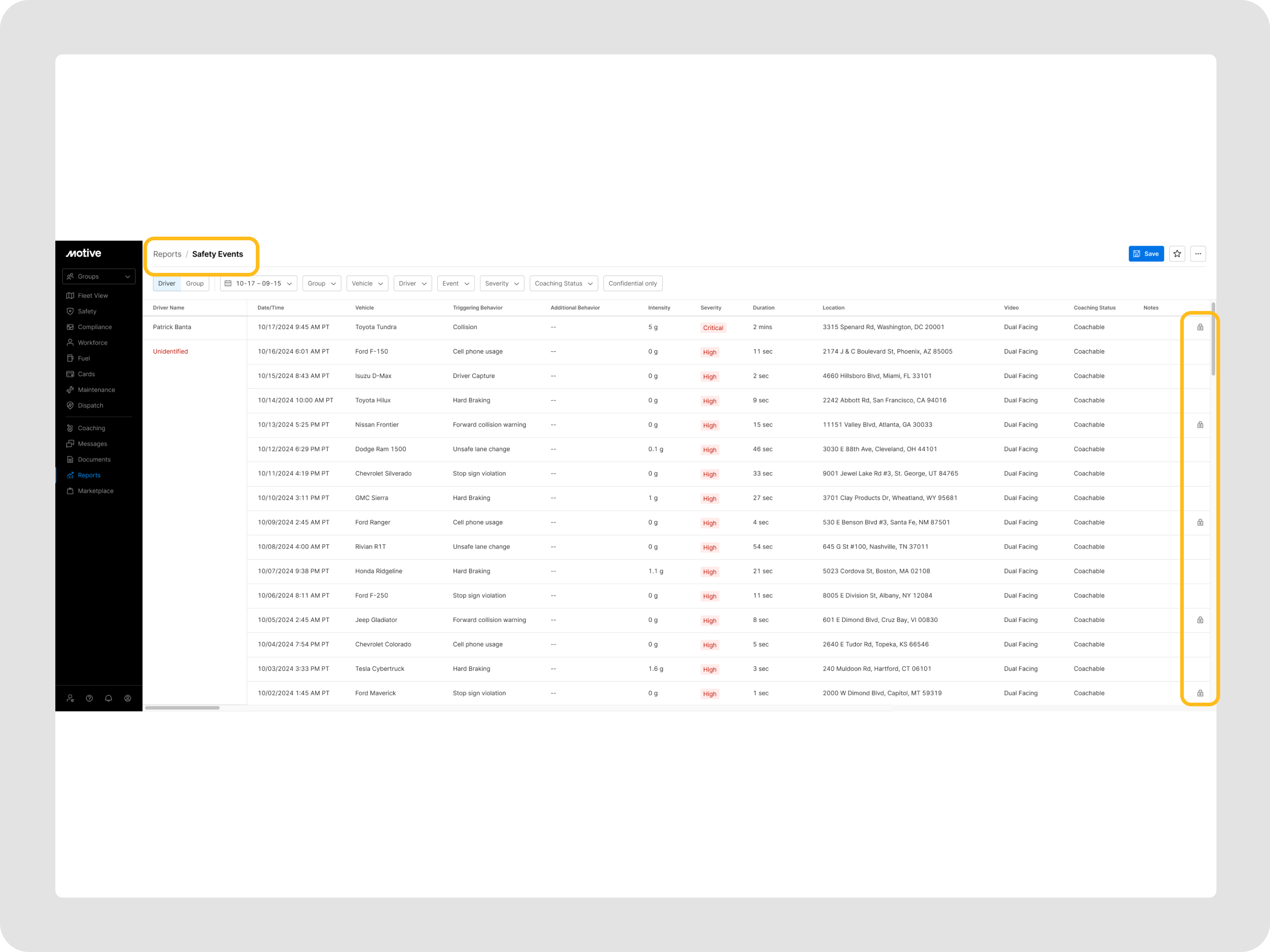
Task: Star this report as a favorite
Action: [x=1177, y=253]
